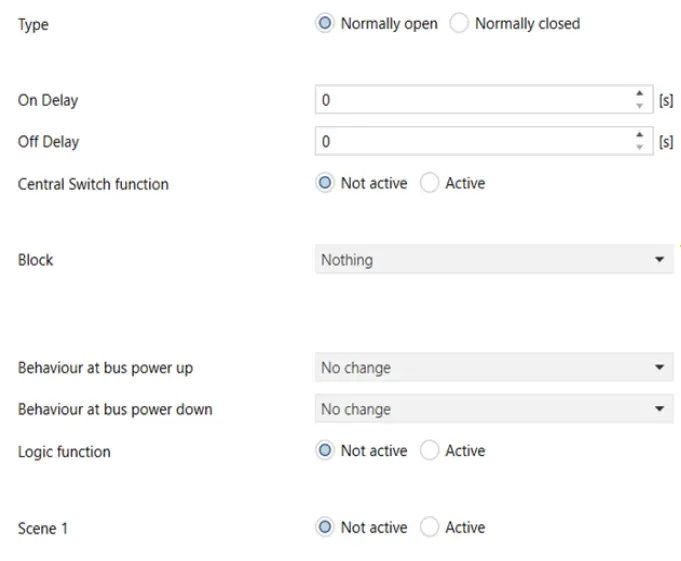681x561 pixels.
Task: Decrease Off Delay with down arrow
Action: click(640, 148)
